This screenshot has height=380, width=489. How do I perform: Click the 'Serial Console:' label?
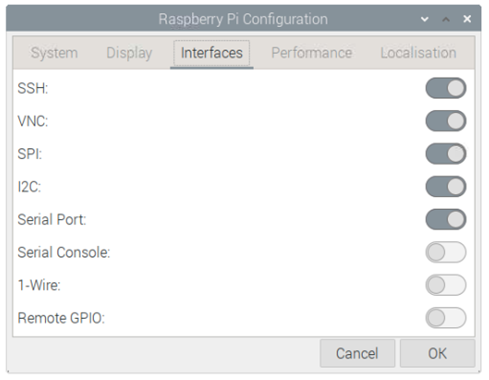pyautogui.click(x=64, y=252)
